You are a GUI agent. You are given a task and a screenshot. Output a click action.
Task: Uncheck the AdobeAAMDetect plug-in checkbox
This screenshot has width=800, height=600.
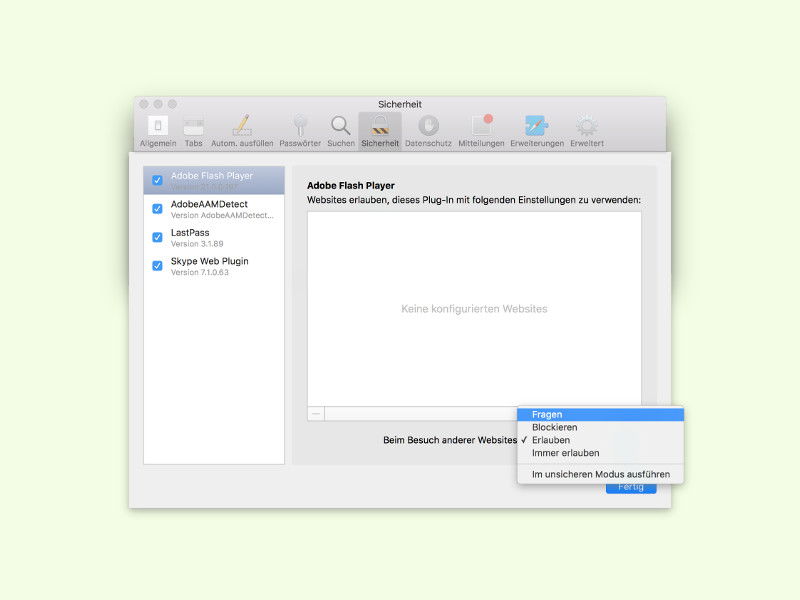pos(157,209)
